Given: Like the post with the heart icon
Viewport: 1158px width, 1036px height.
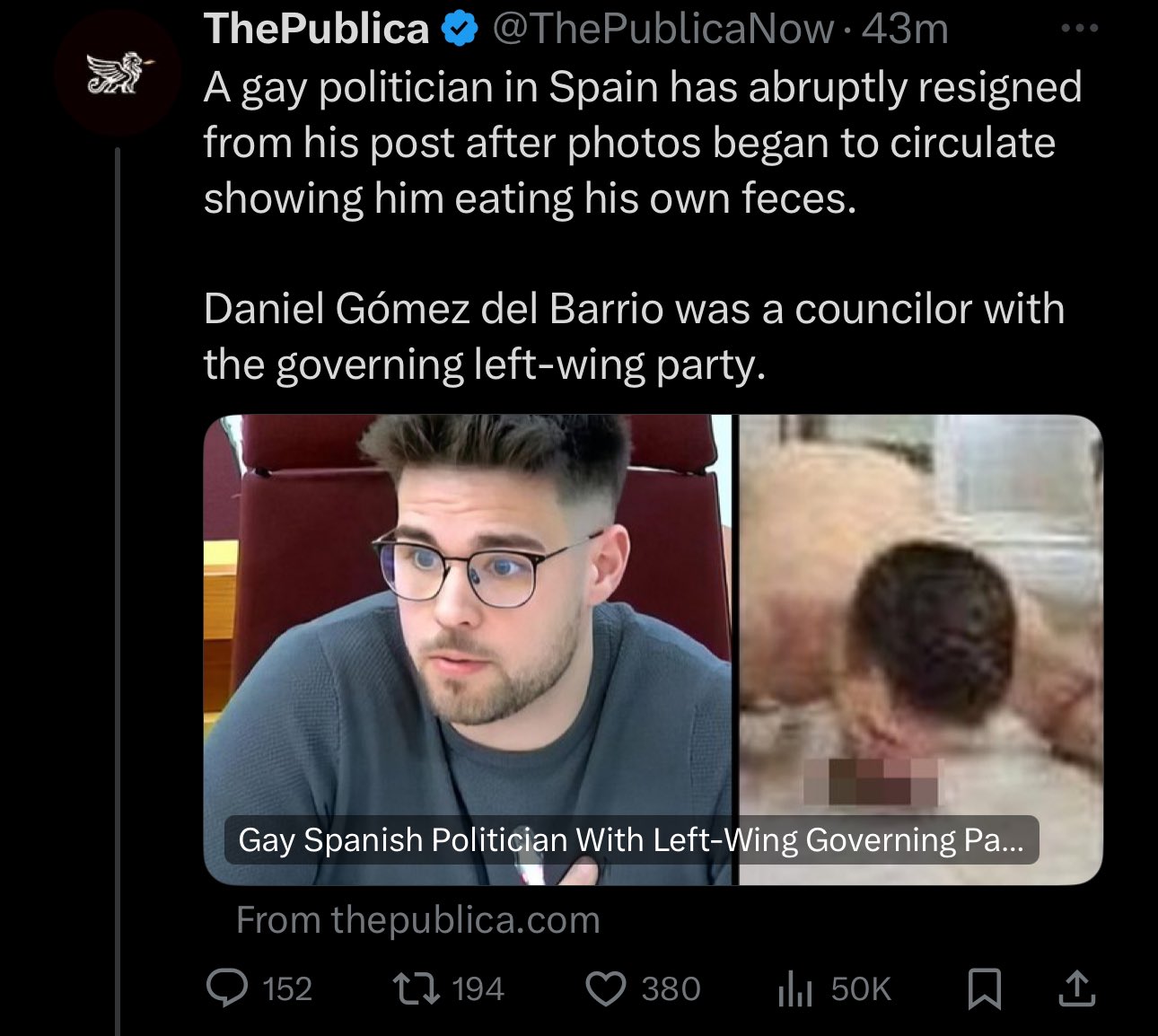Looking at the screenshot, I should [606, 989].
